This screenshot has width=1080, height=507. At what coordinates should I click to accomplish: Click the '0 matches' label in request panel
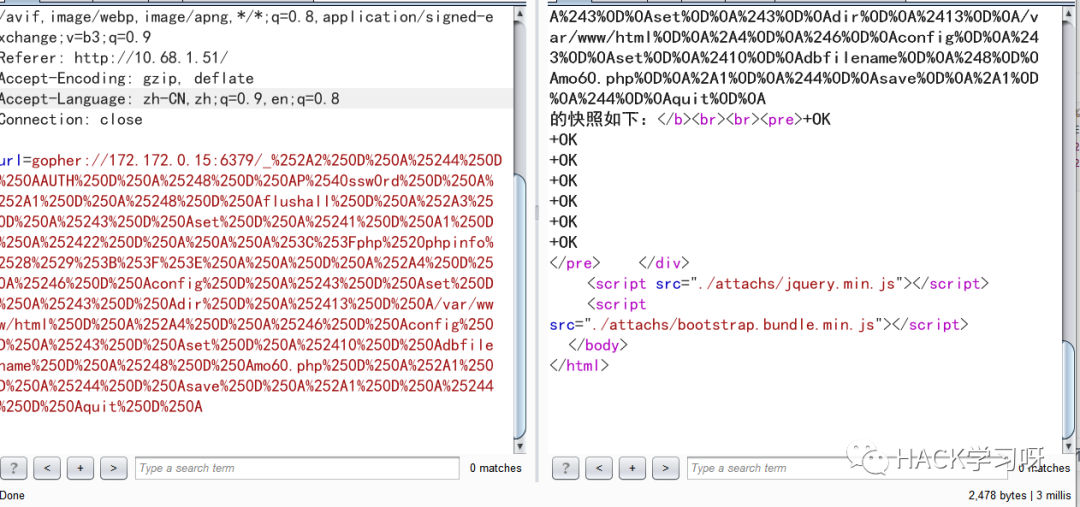tap(496, 468)
